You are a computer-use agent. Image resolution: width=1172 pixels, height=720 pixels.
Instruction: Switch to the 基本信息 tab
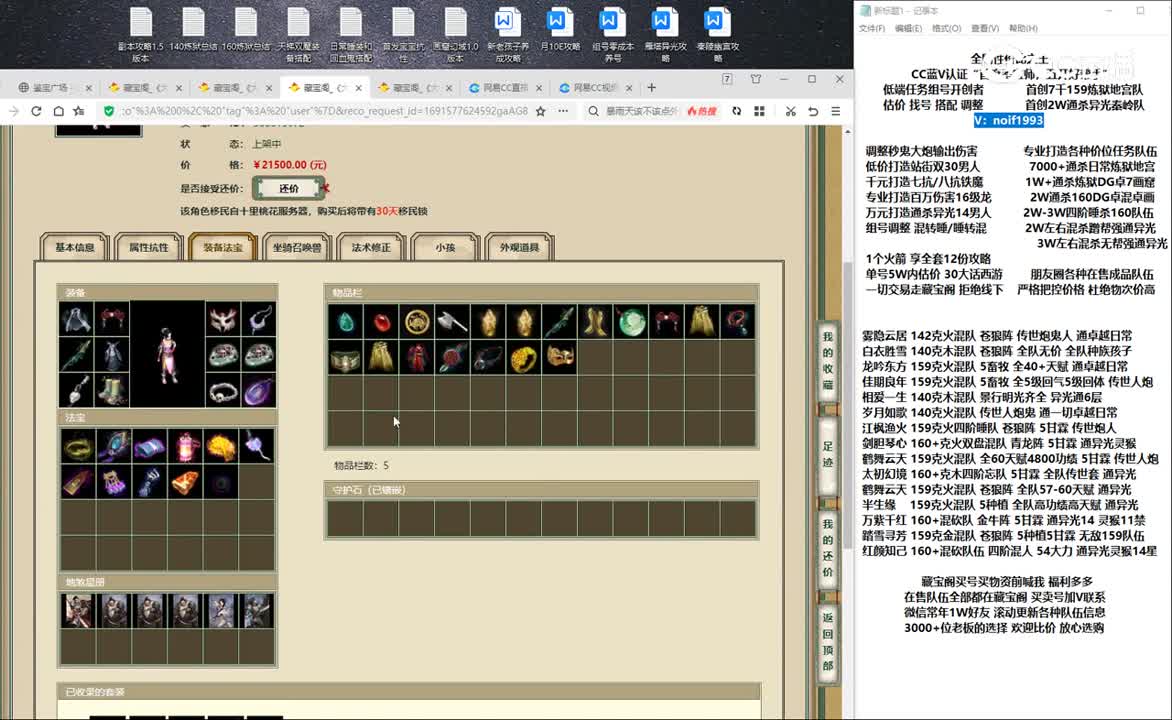click(x=75, y=247)
